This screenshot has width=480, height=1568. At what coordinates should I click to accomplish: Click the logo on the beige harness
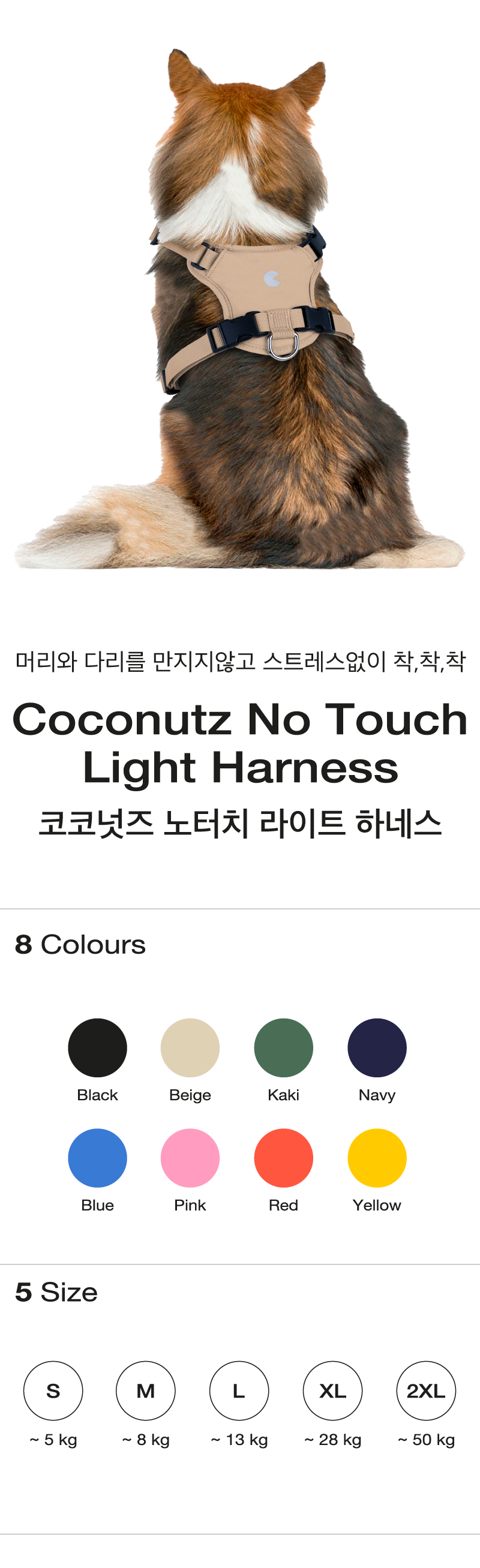[272, 279]
